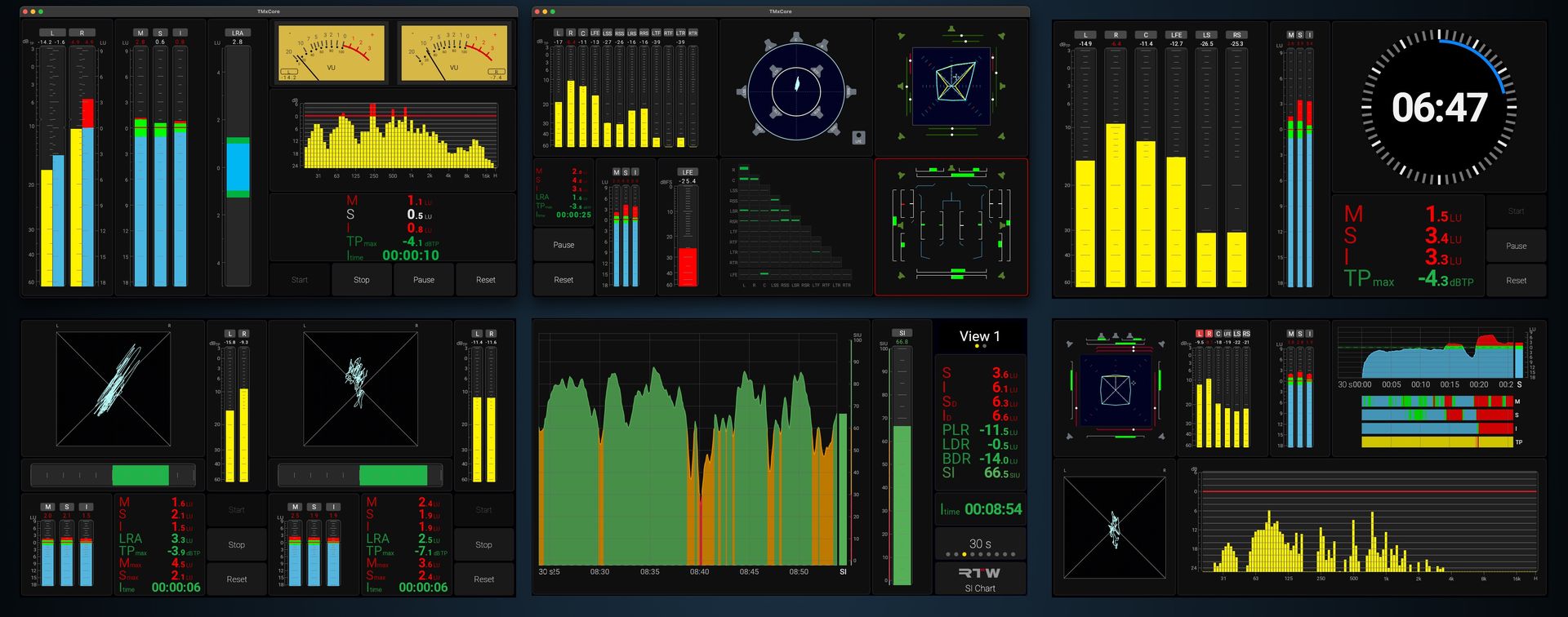Toggle SI header above the green SIU bar
Viewport: 1568px width, 617px height.
click(902, 333)
